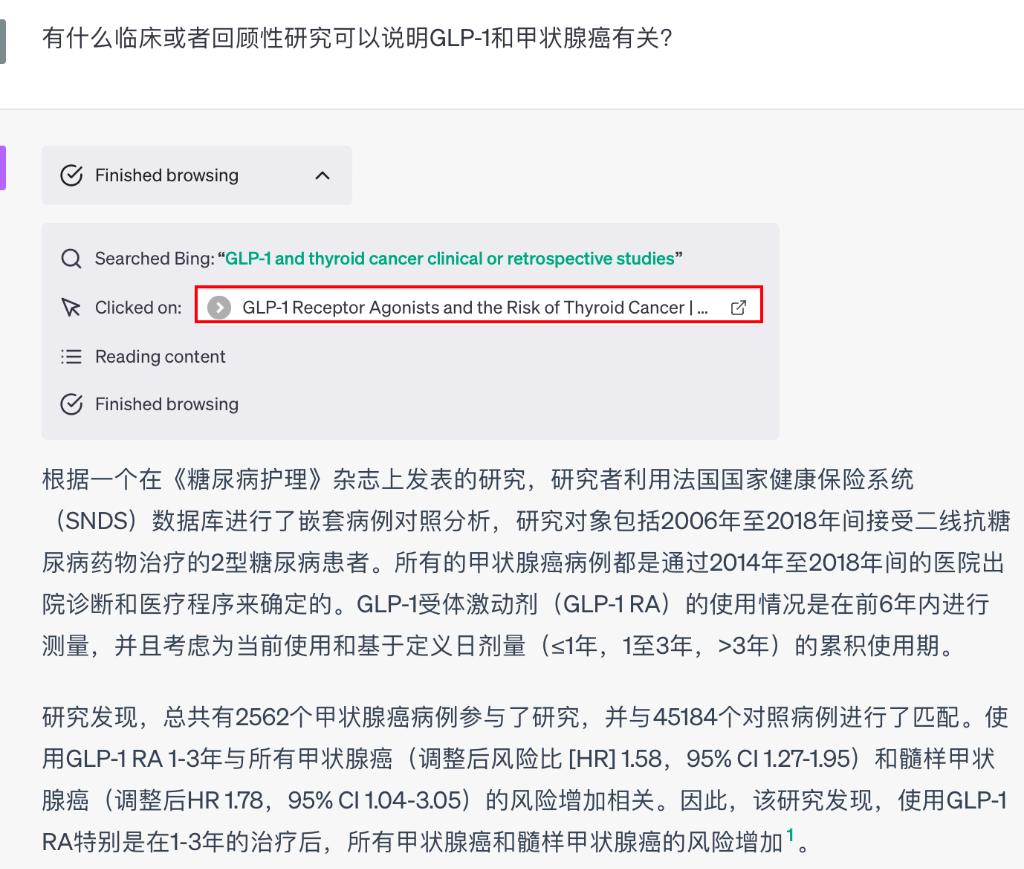Viewport: 1024px width, 869px height.
Task: Open the green Bing search query link
Action: (449, 259)
